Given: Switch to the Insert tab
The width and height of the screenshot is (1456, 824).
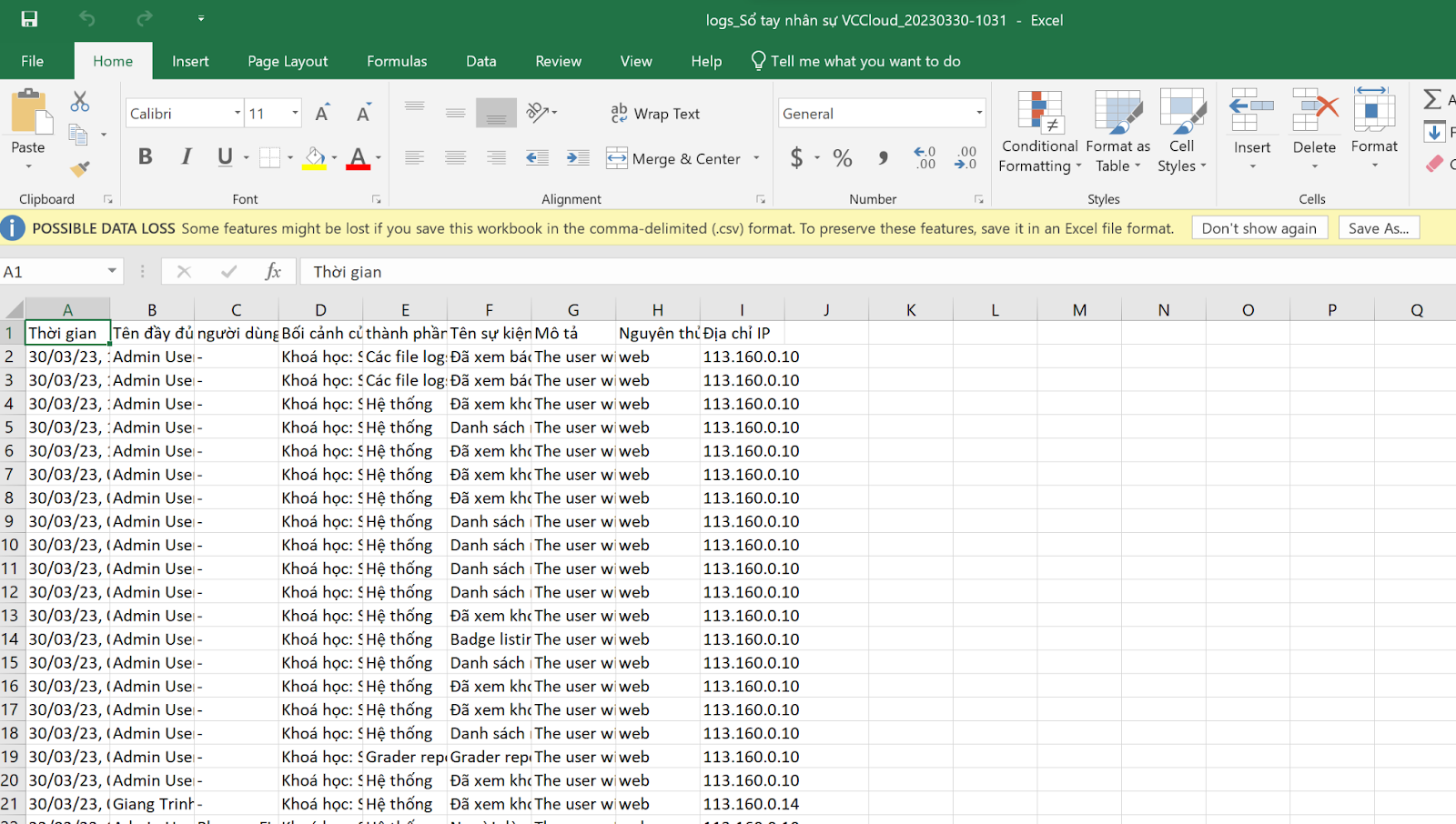Looking at the screenshot, I should click(190, 61).
